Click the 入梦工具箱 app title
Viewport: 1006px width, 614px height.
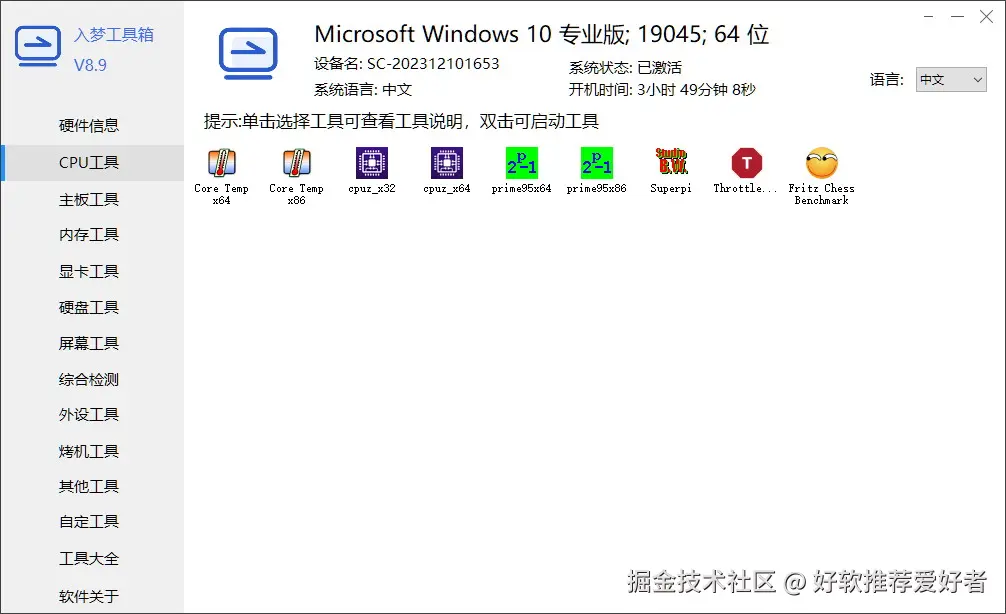[114, 35]
